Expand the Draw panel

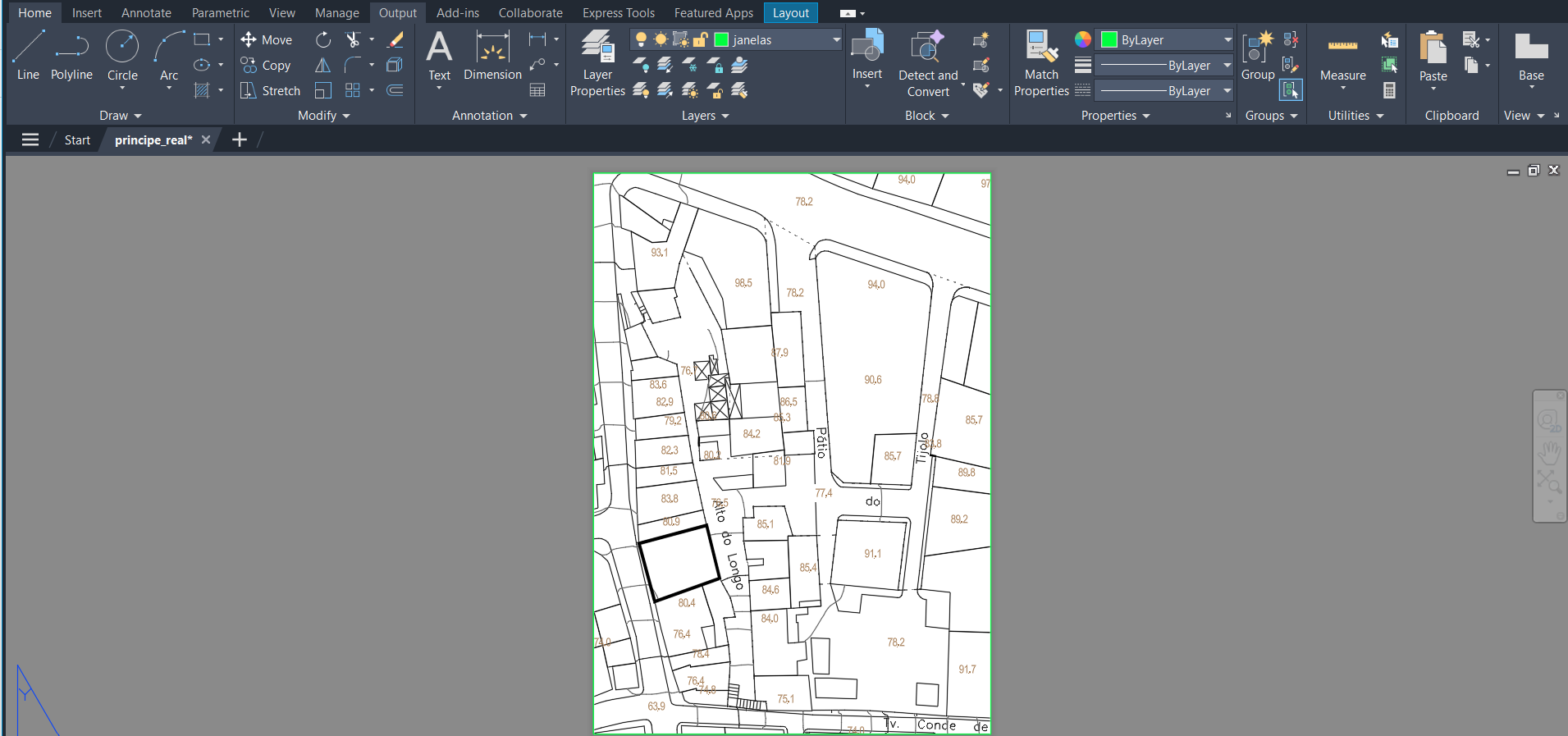pos(120,116)
